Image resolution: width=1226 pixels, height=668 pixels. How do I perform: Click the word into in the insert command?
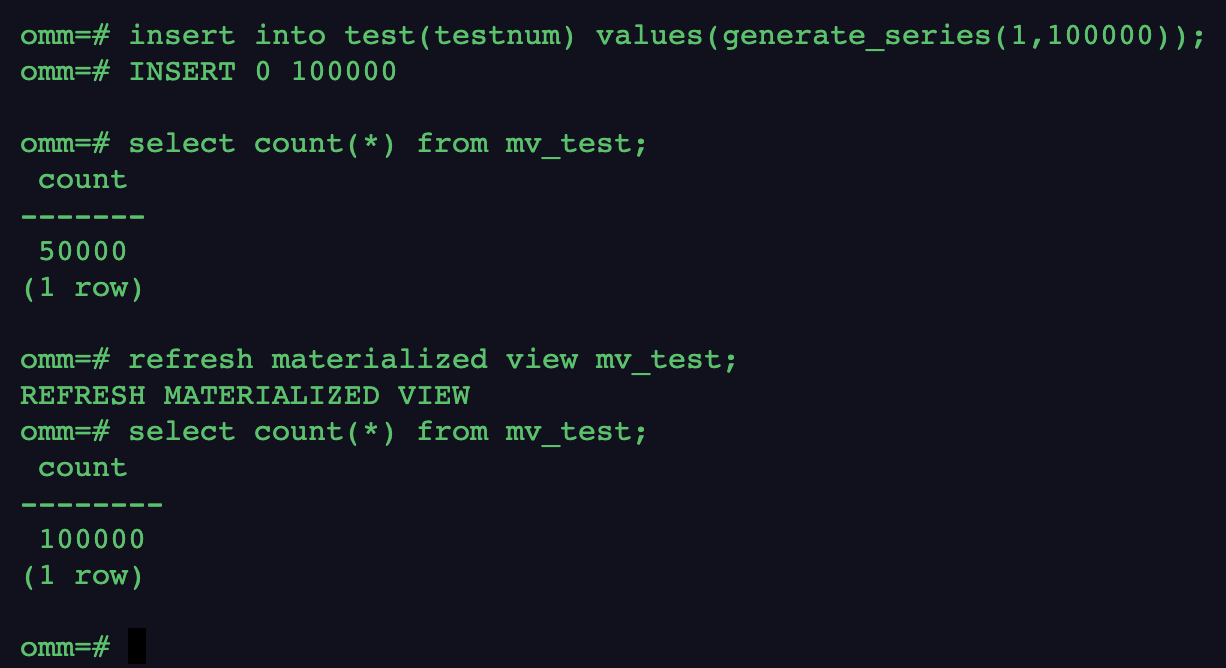click(x=290, y=35)
